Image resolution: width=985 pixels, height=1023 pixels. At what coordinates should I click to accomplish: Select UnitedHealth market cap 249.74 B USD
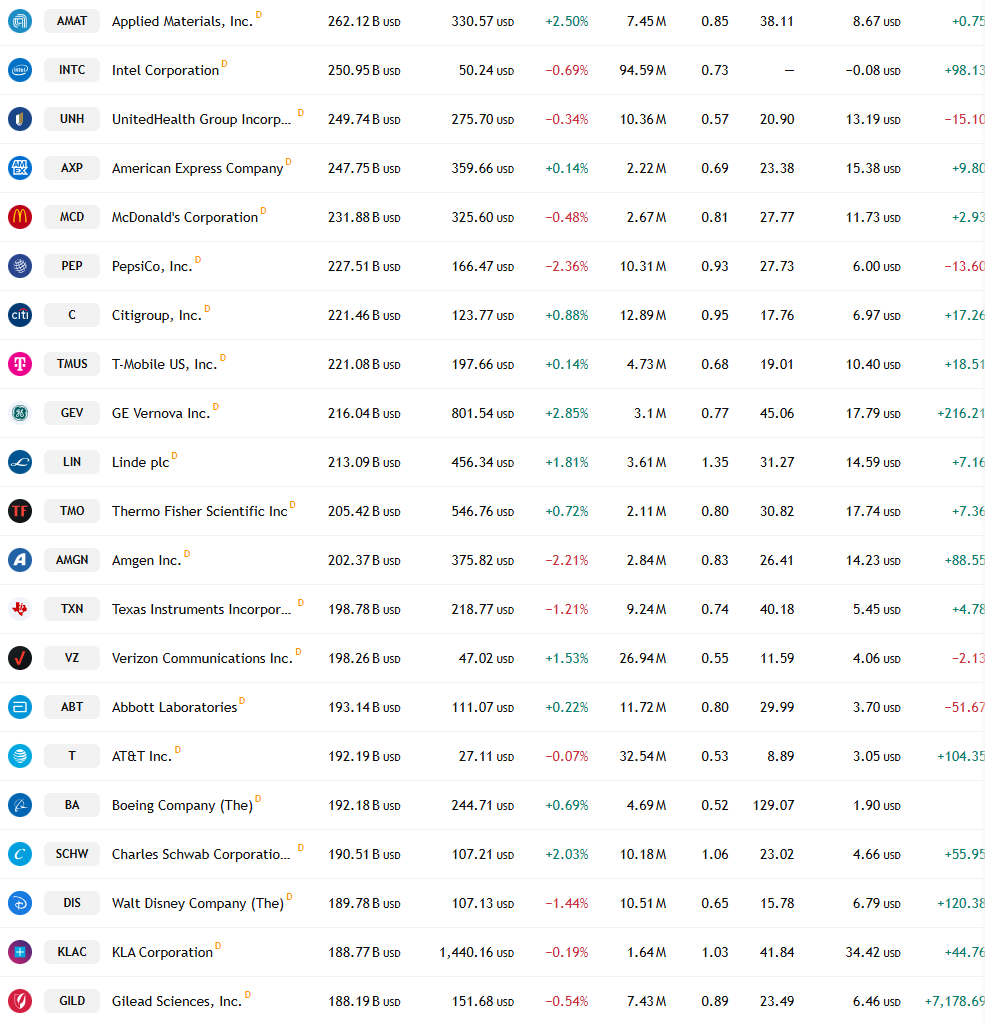[364, 119]
